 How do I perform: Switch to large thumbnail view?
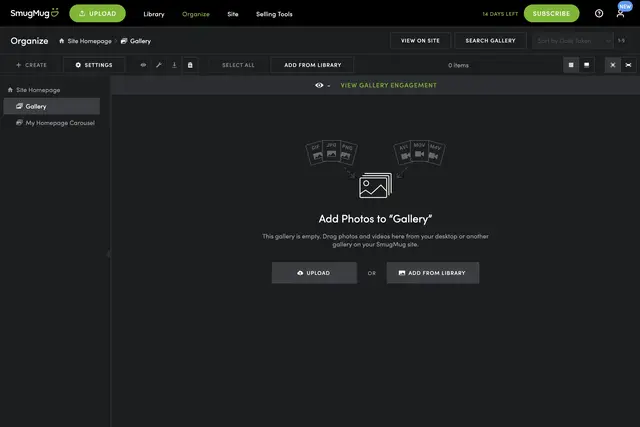click(587, 65)
